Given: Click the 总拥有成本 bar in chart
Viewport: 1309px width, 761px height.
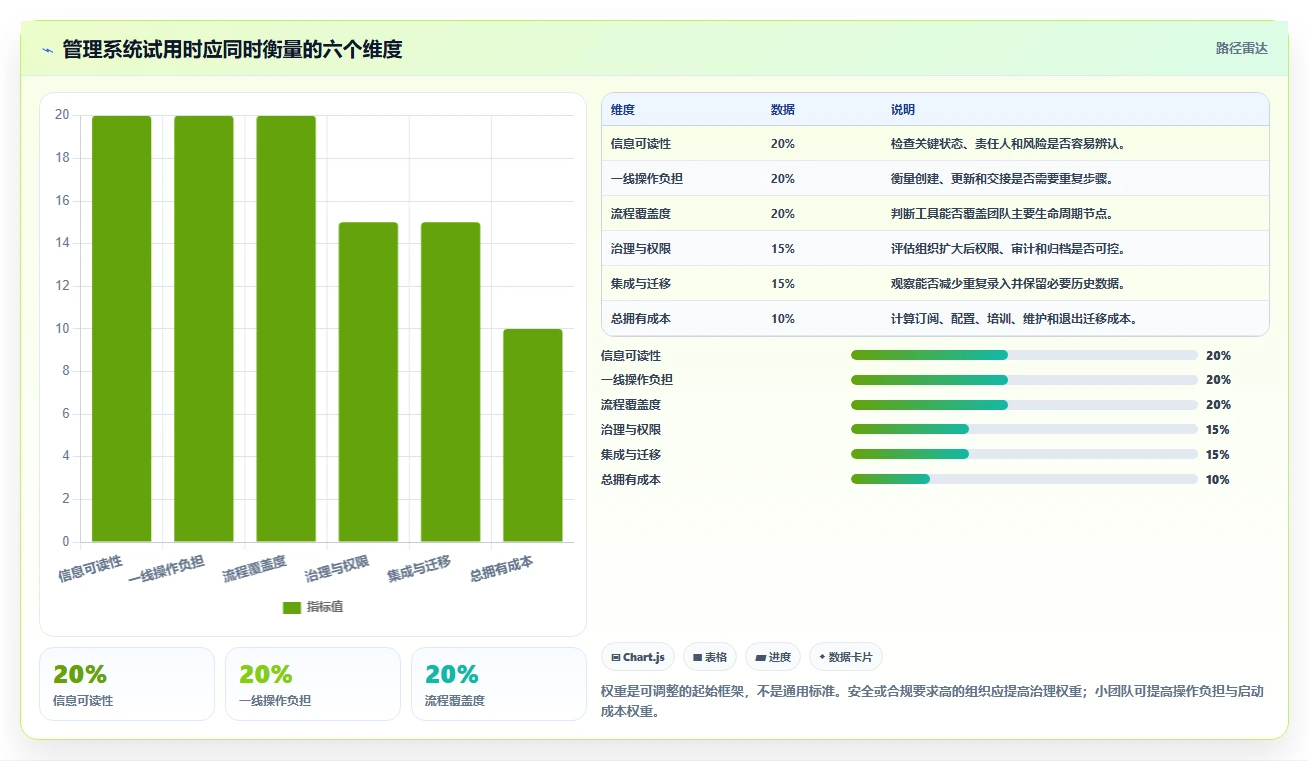Looking at the screenshot, I should pos(533,435).
